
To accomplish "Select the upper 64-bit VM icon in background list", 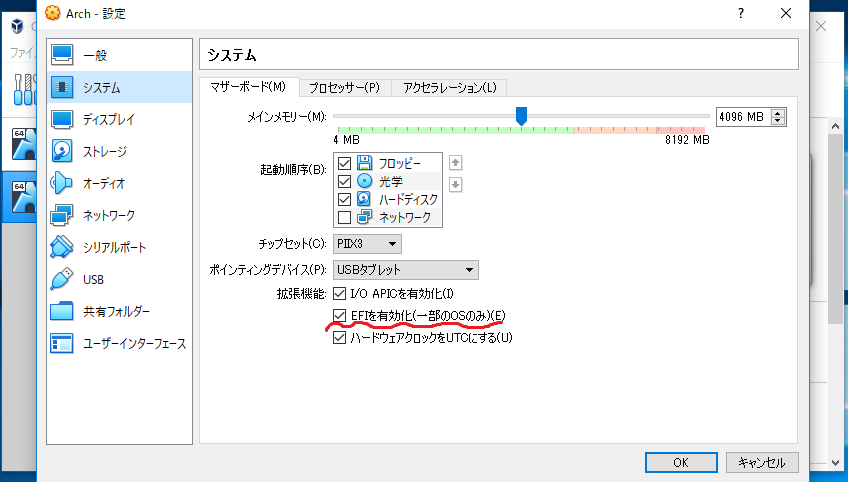I will pyautogui.click(x=24, y=144).
